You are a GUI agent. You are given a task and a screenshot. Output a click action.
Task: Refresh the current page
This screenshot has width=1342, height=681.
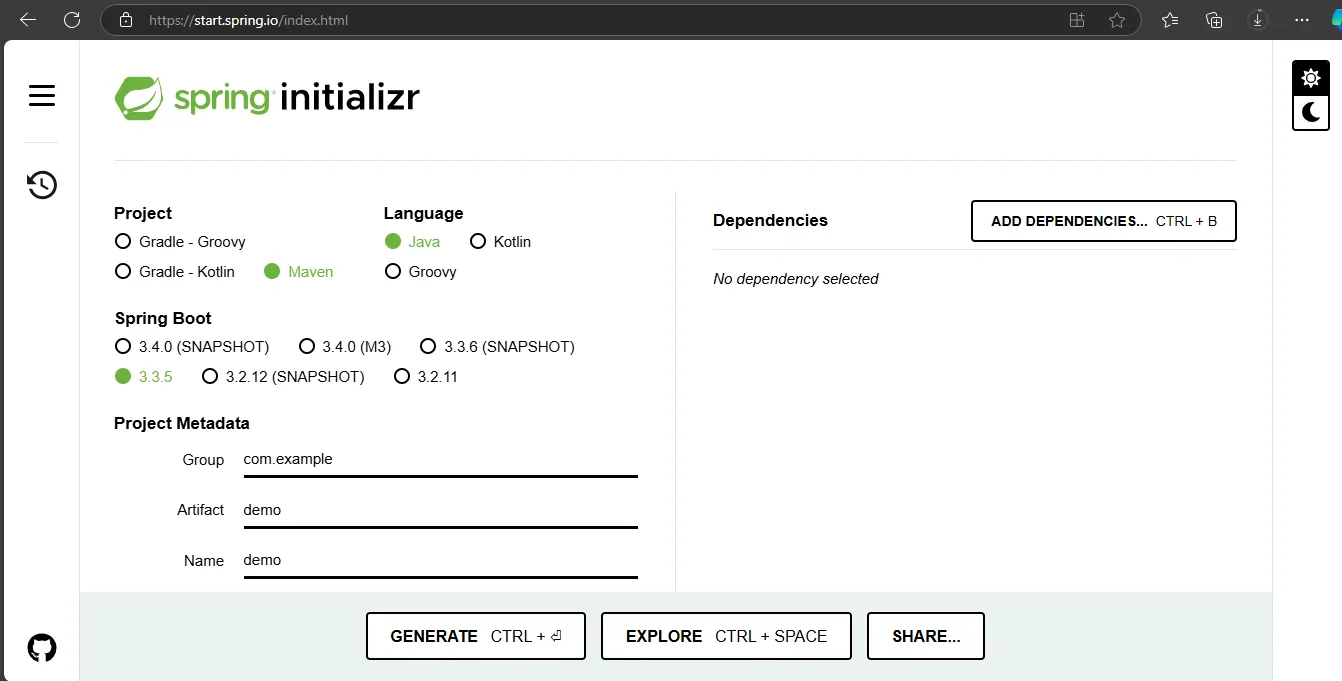coord(72,19)
